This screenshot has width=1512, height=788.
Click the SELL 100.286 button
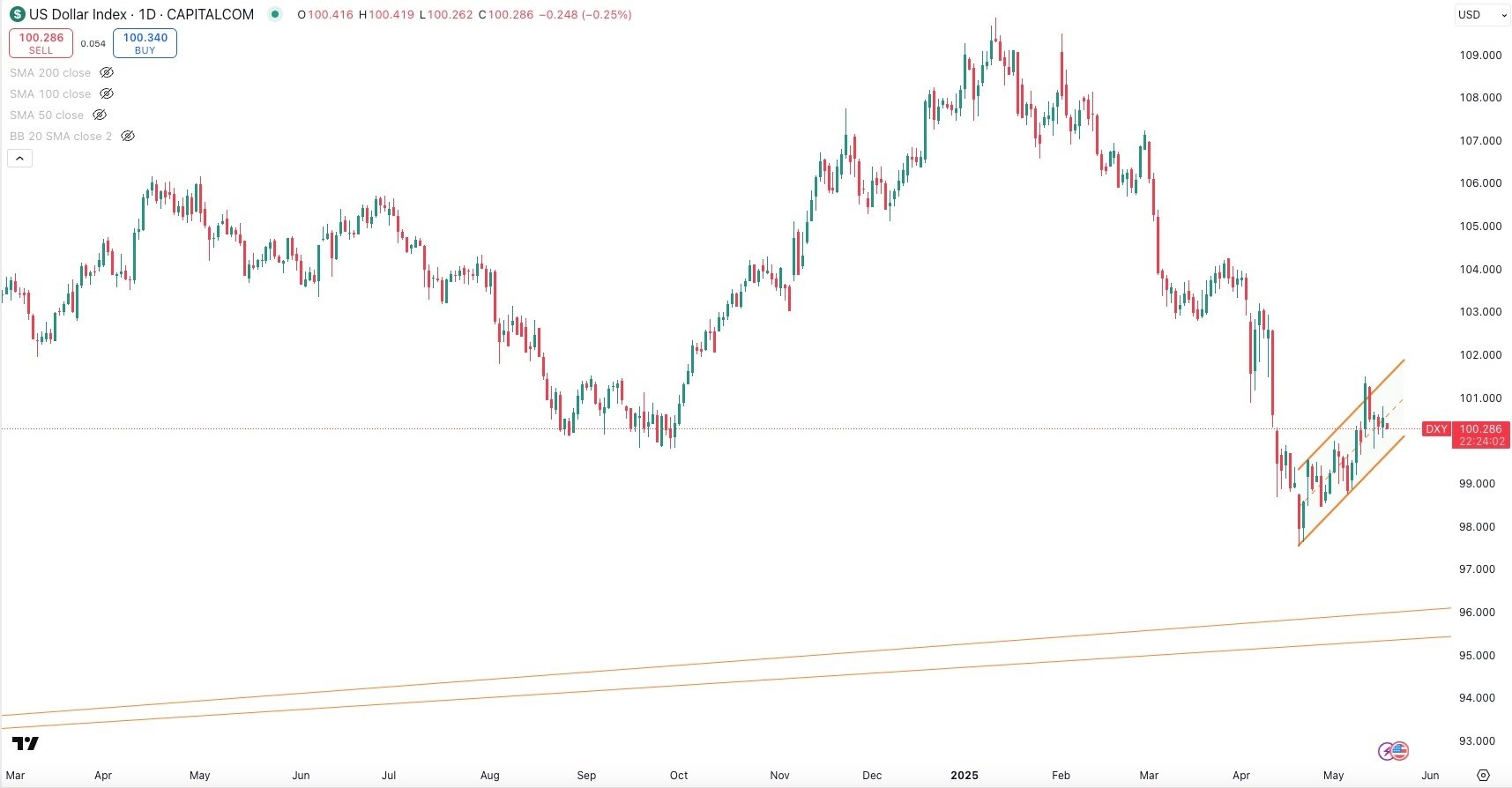(x=41, y=43)
